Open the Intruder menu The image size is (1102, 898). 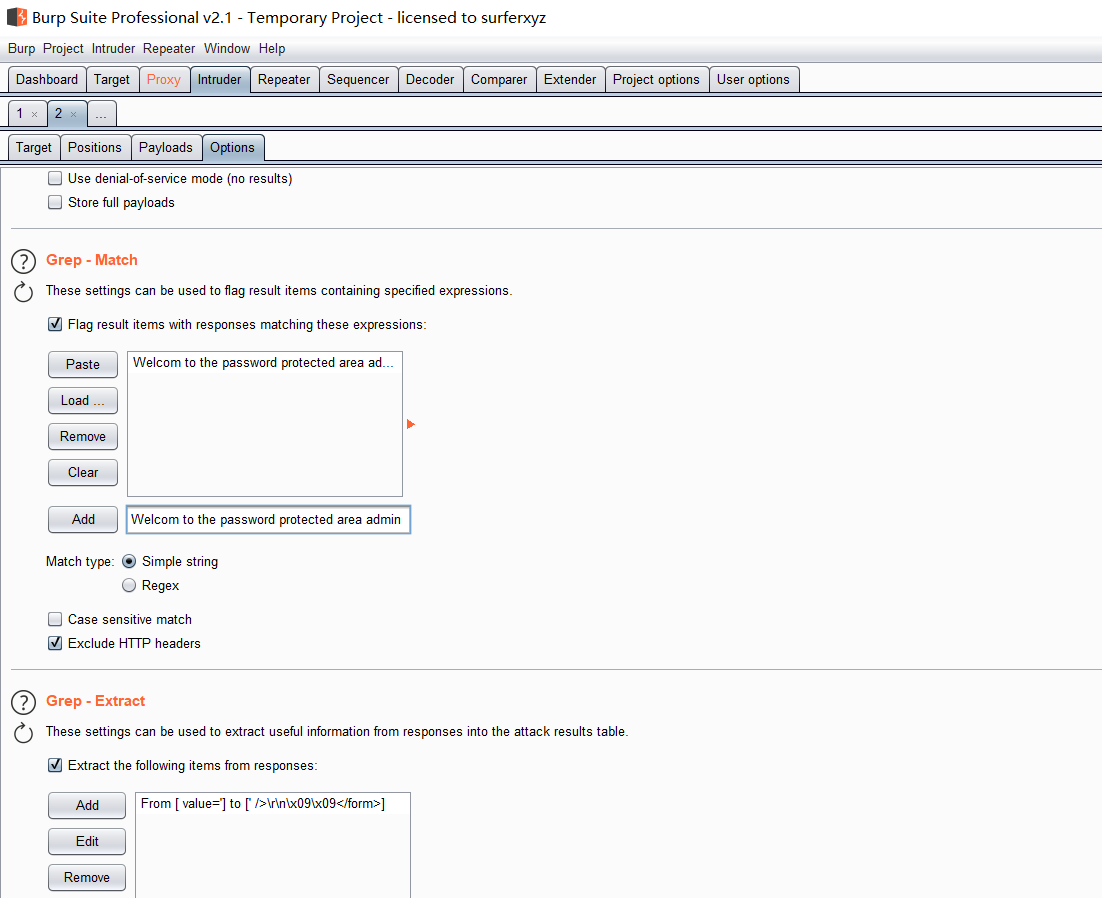click(113, 48)
